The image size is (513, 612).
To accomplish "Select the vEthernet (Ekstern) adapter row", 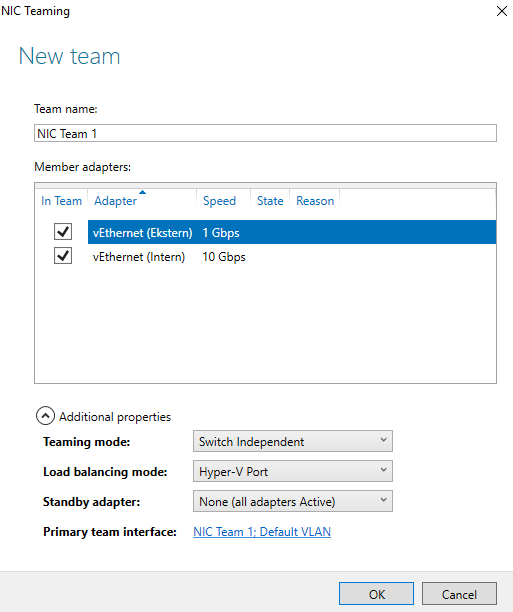I will (292, 232).
